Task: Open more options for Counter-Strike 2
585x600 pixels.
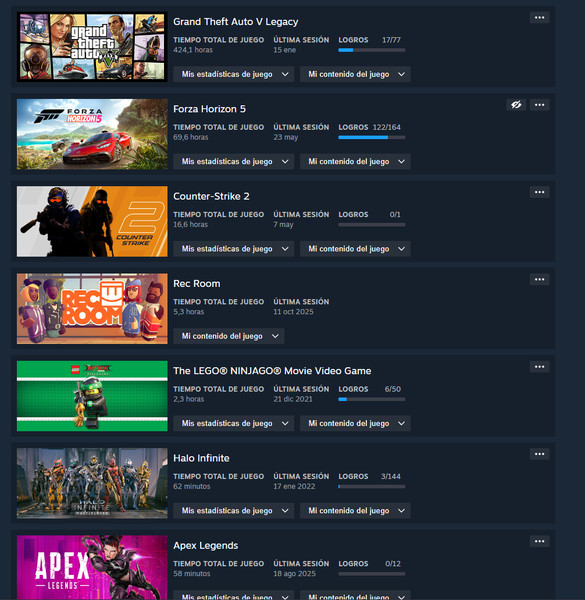Action: (x=539, y=192)
